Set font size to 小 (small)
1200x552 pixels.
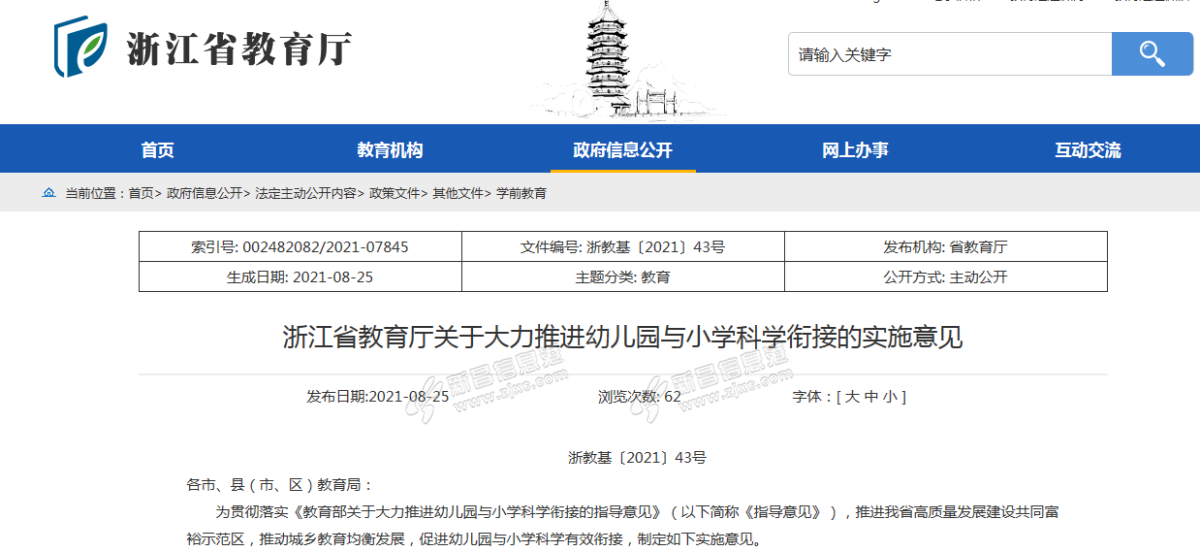890,397
